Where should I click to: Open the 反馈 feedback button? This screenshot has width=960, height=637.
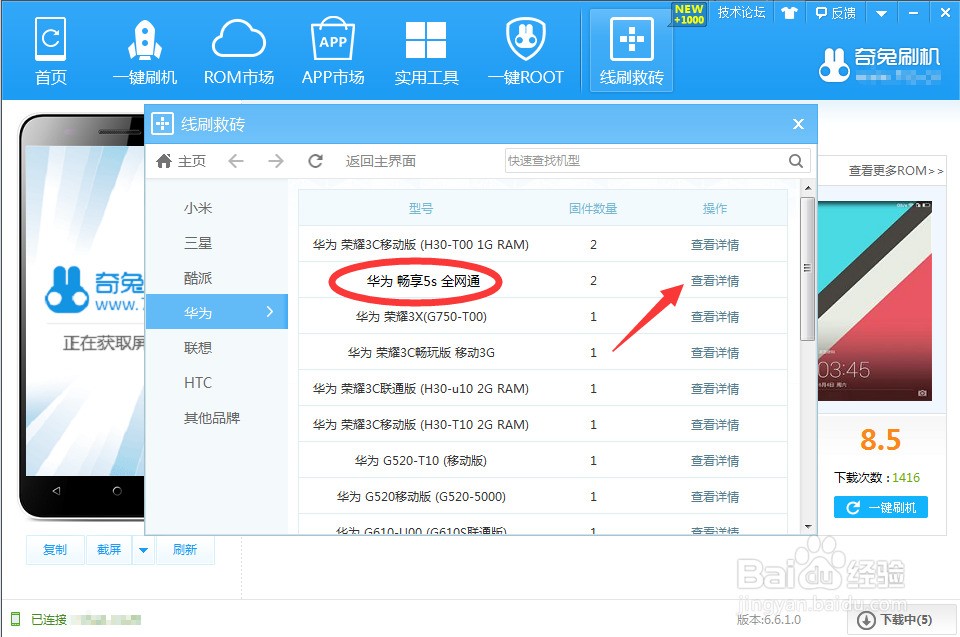click(x=836, y=13)
